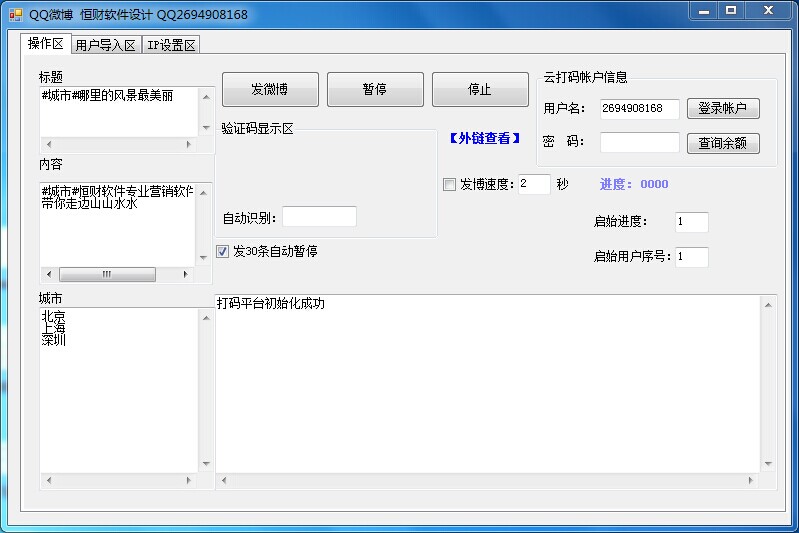Click the 暂停 button
Screen dimensions: 799x533
click(x=375, y=90)
